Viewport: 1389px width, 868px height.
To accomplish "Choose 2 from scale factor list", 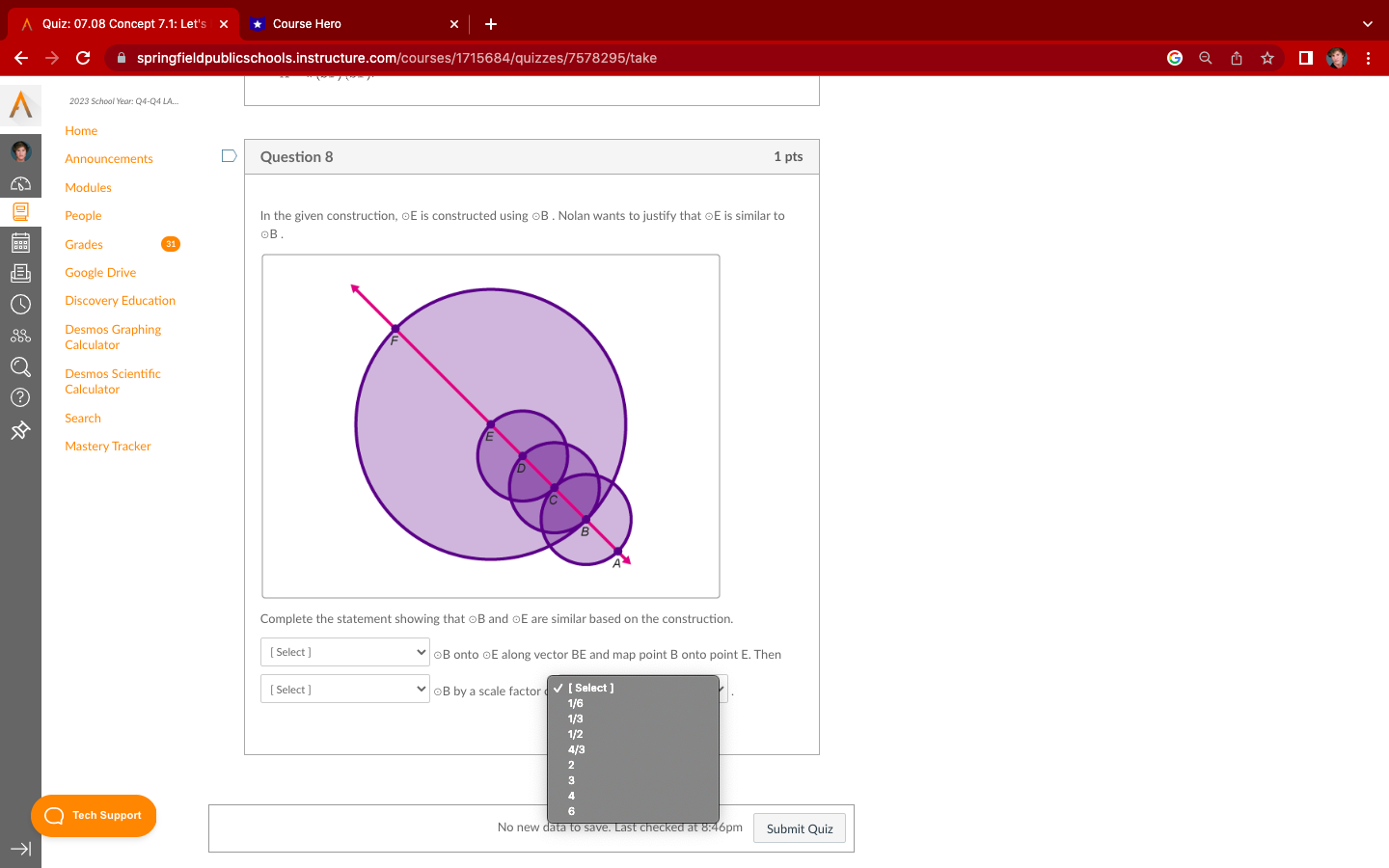I will [x=633, y=765].
